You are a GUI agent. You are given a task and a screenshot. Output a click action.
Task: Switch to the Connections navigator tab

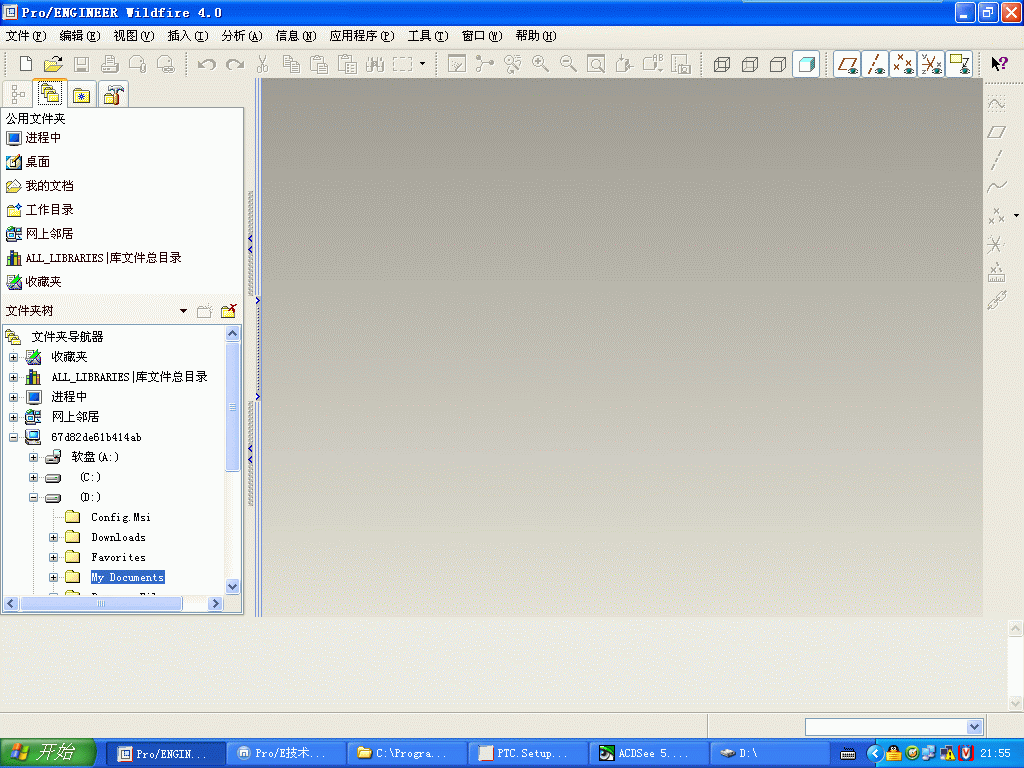coord(114,95)
